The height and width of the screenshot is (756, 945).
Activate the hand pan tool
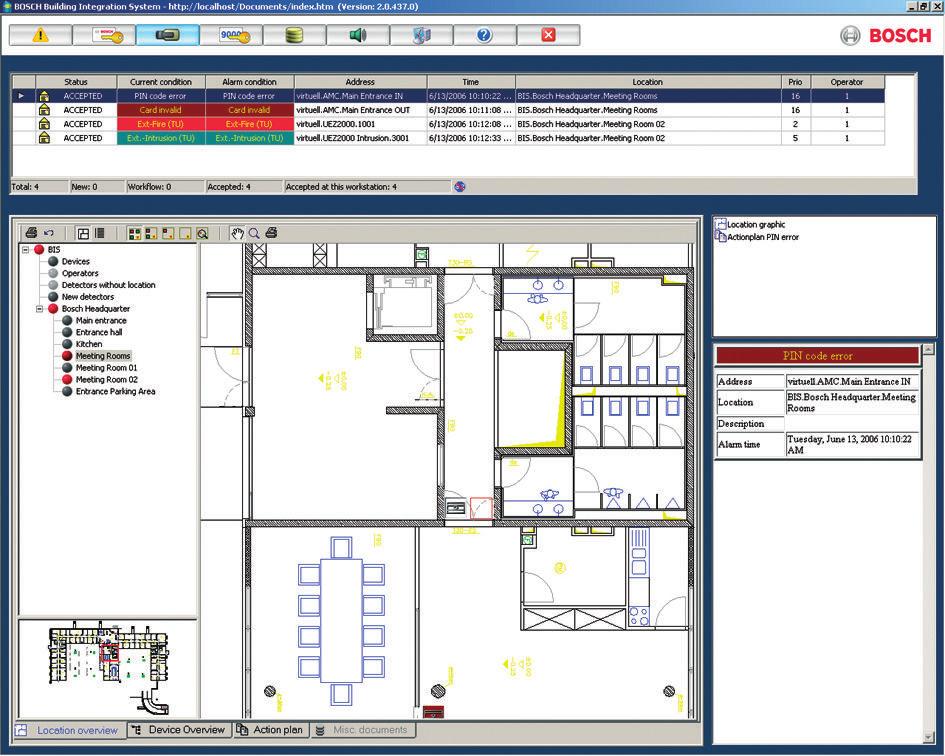(237, 233)
